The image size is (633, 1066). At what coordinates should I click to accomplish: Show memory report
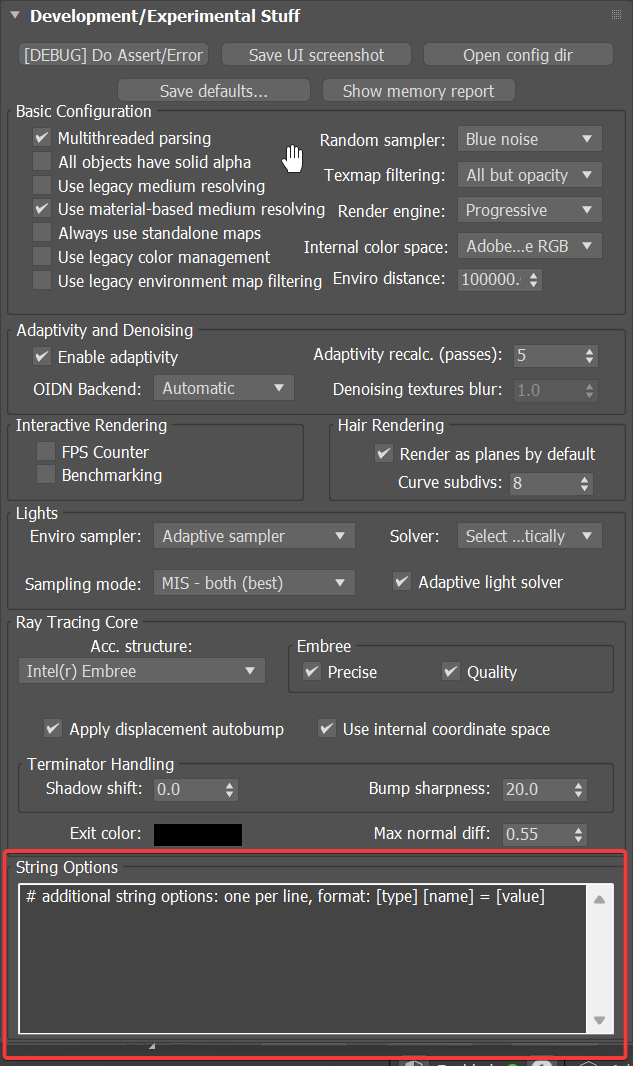coord(418,91)
